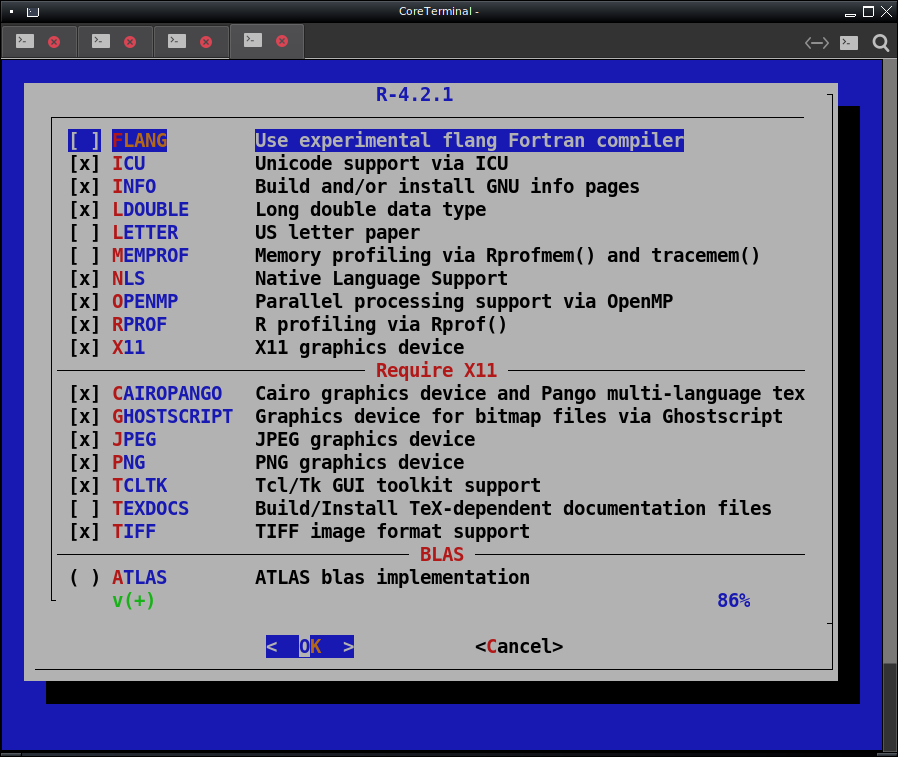
Task: Open the search magnifier icon
Action: pos(880,43)
